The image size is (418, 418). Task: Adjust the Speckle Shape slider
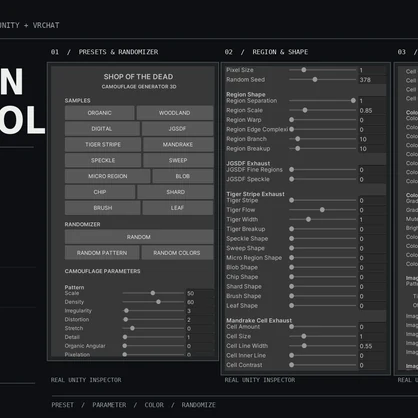pos(323,239)
